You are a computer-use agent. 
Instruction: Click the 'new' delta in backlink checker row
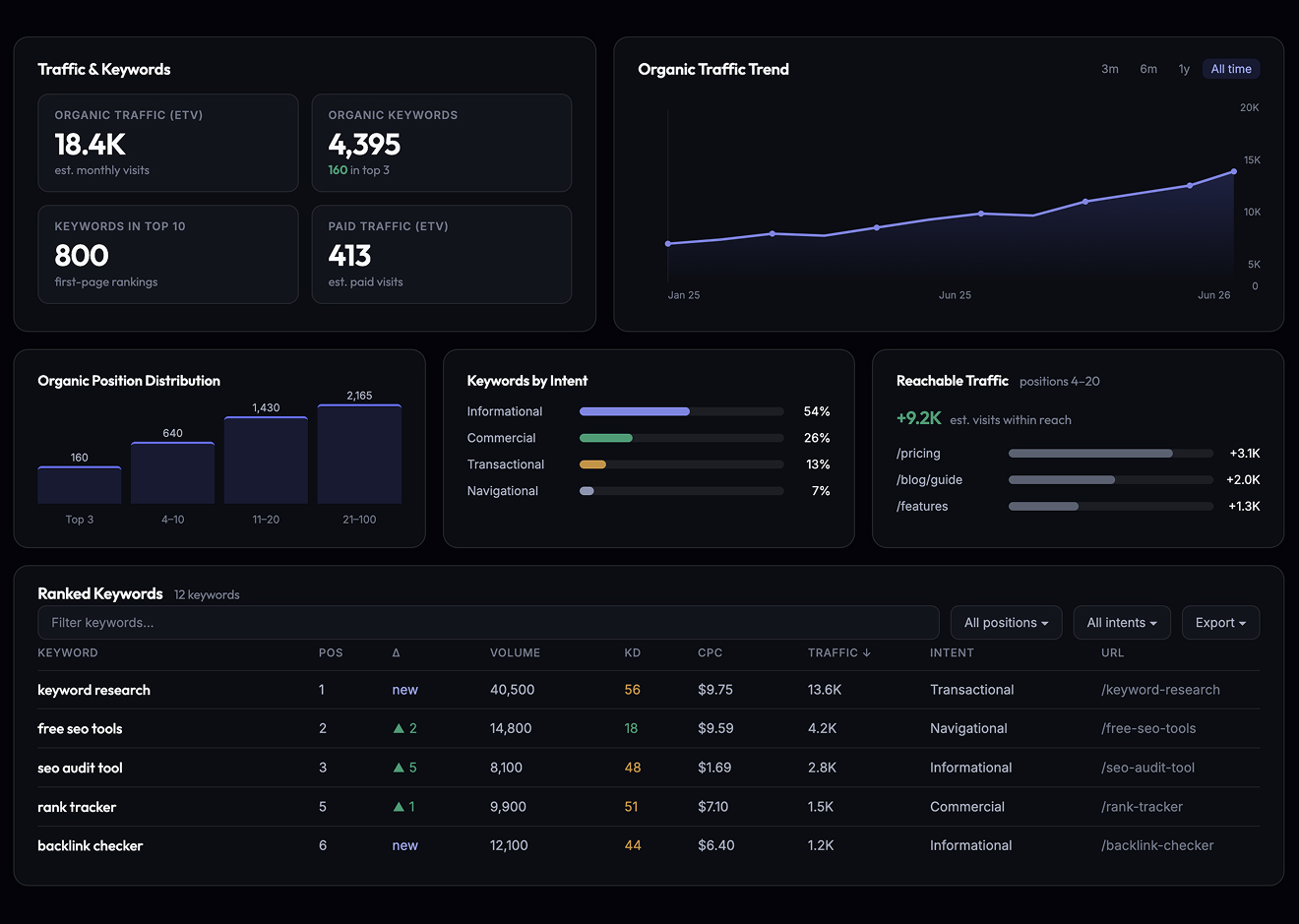tap(404, 845)
